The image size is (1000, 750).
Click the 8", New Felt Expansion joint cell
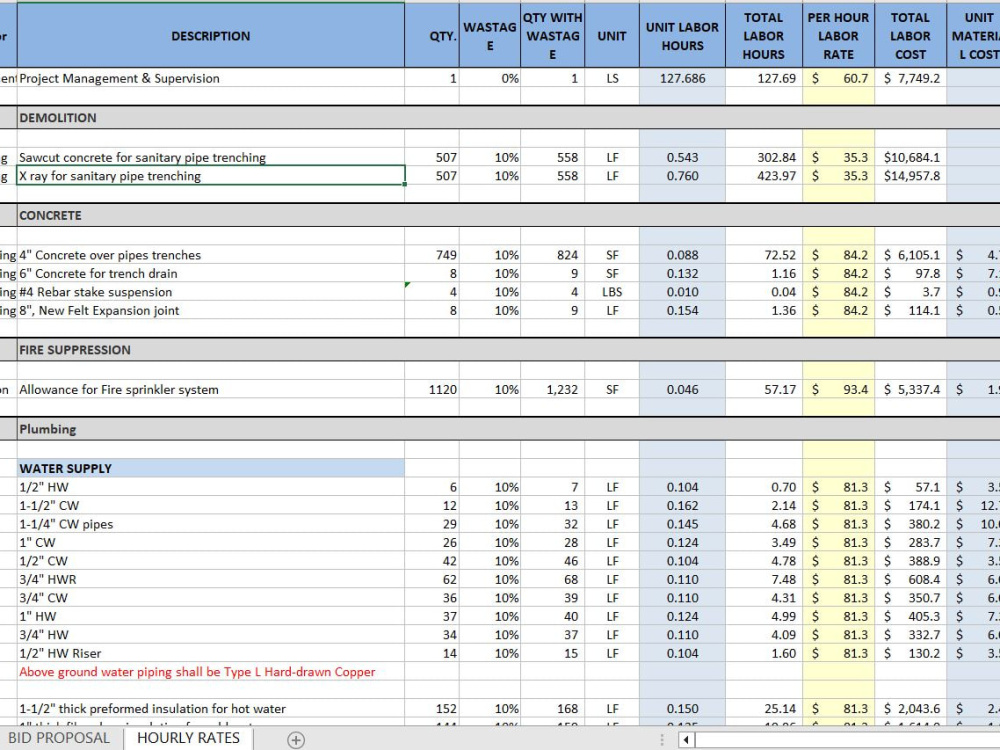tap(210, 311)
